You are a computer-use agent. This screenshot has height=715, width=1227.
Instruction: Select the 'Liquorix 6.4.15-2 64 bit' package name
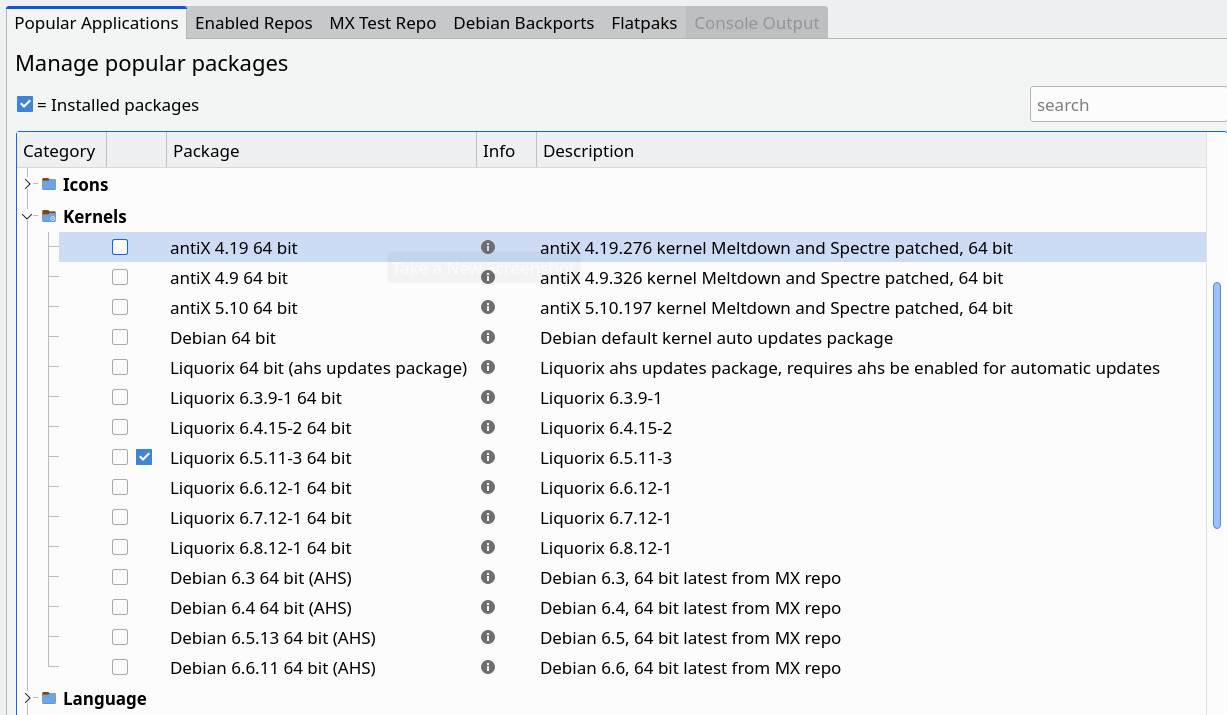(261, 428)
